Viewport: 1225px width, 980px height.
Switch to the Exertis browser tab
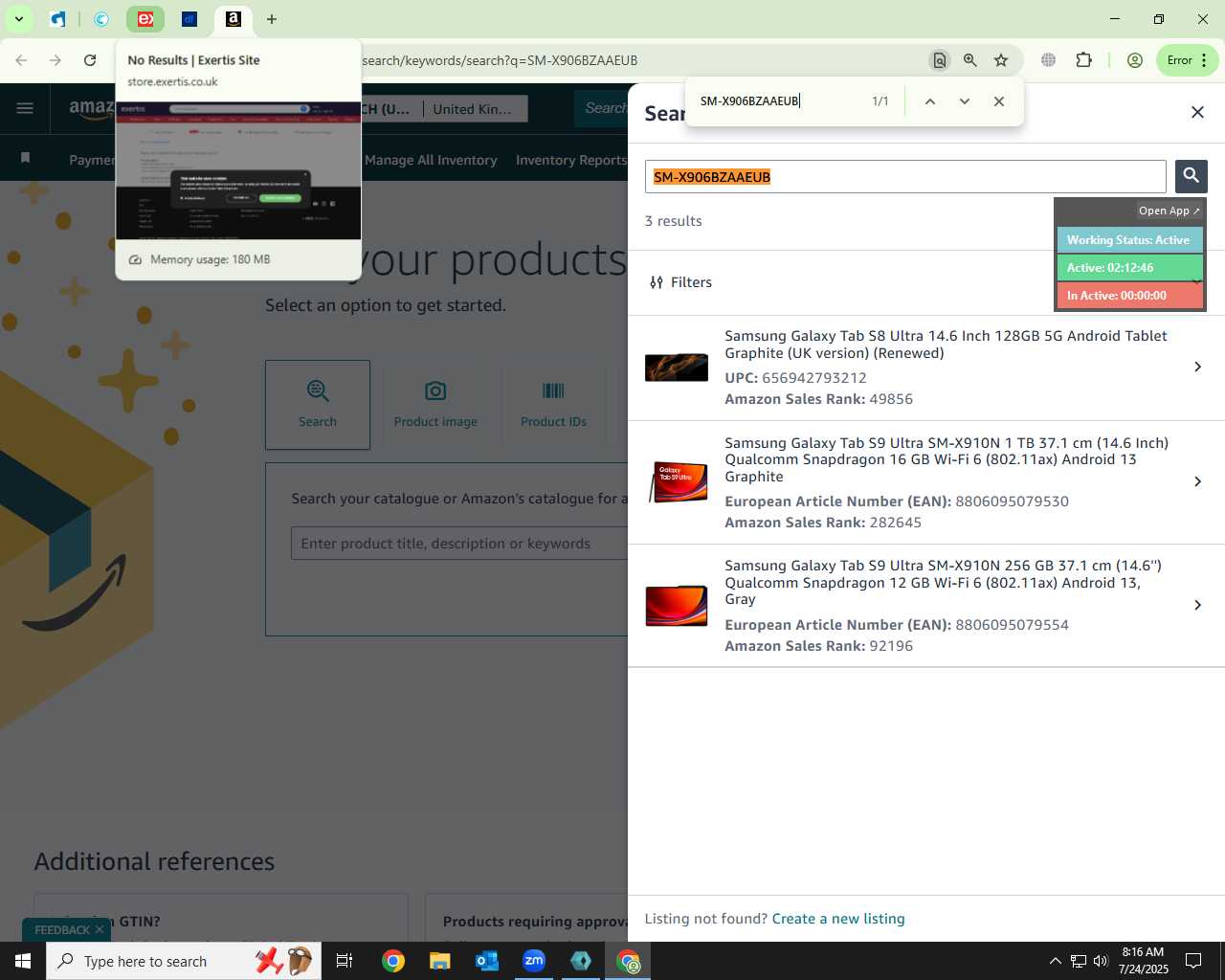(x=145, y=18)
